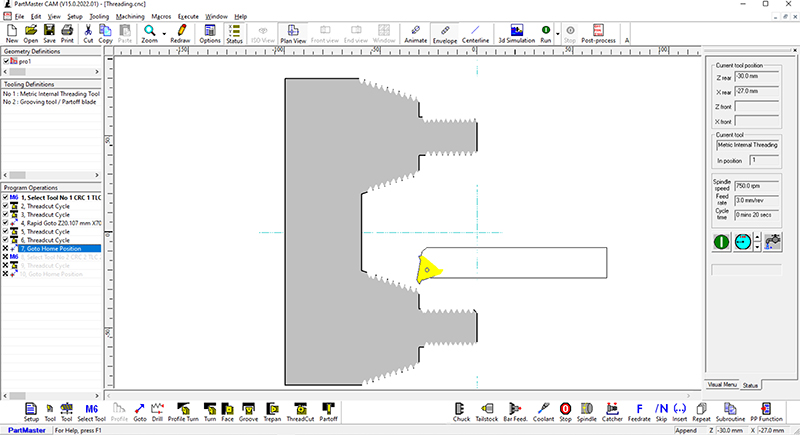
Task: Expand the Run dropdown arrow
Action: point(556,35)
